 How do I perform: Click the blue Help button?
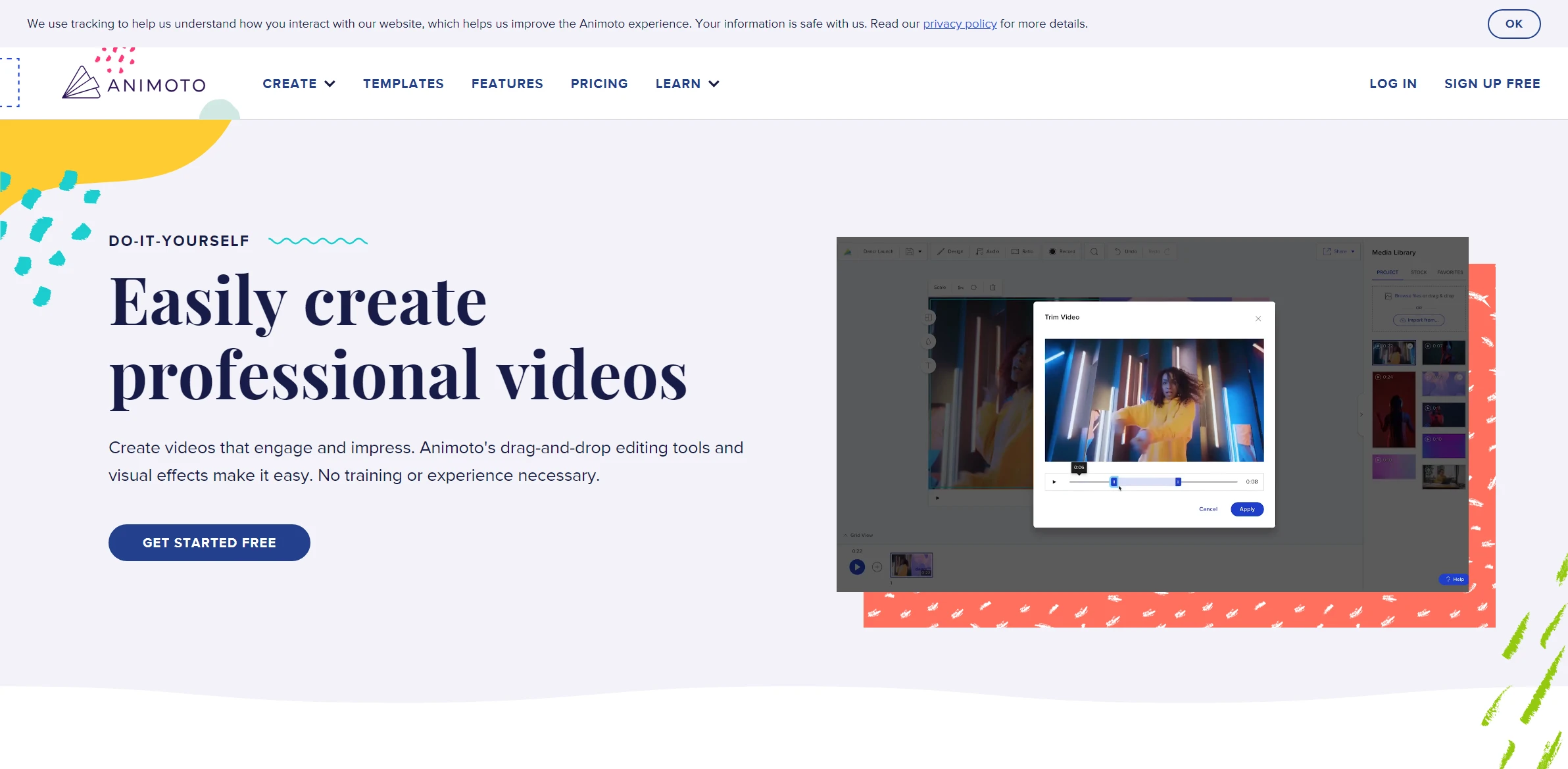pos(1454,580)
